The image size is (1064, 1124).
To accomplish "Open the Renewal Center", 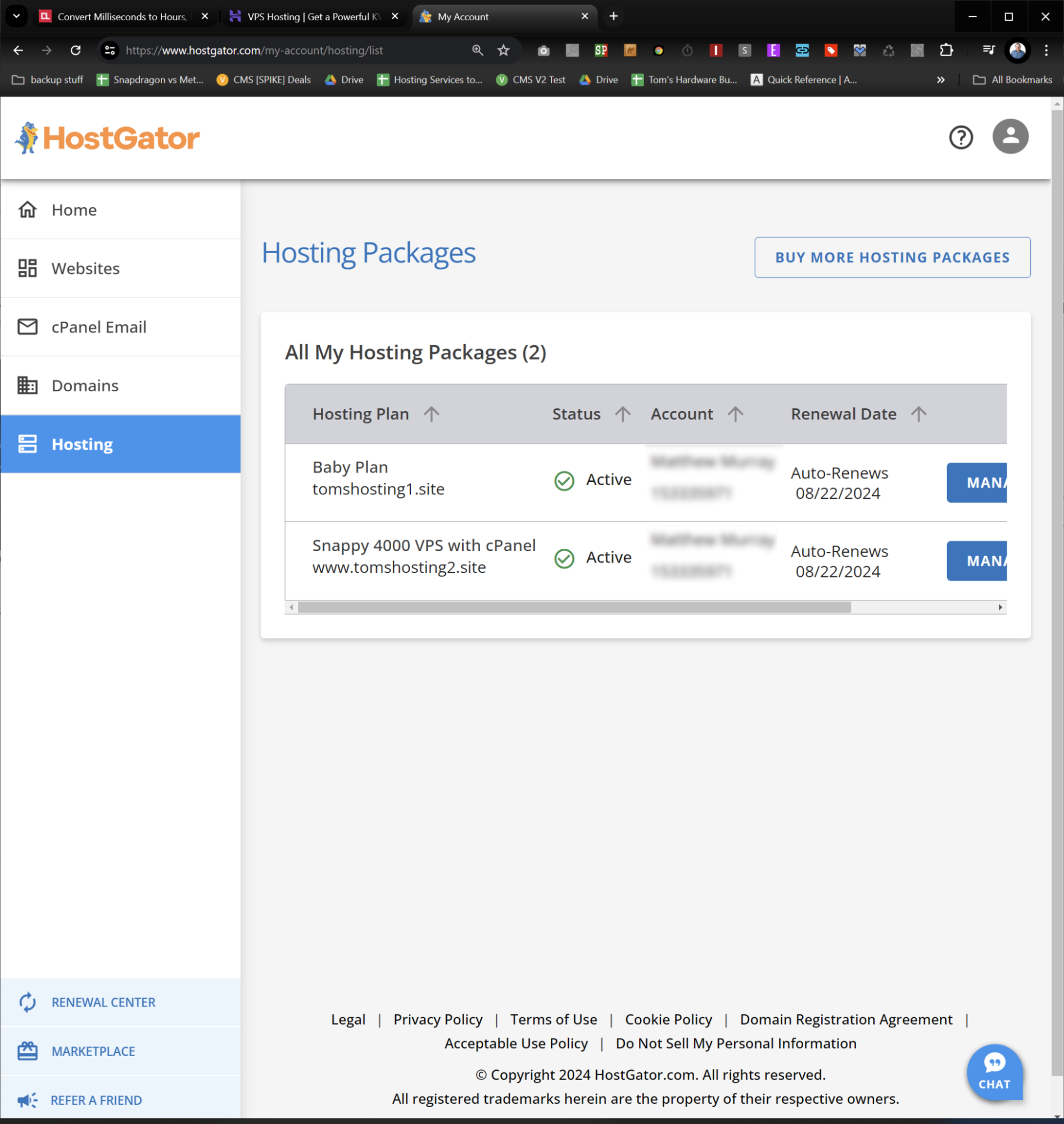I will (x=120, y=1002).
